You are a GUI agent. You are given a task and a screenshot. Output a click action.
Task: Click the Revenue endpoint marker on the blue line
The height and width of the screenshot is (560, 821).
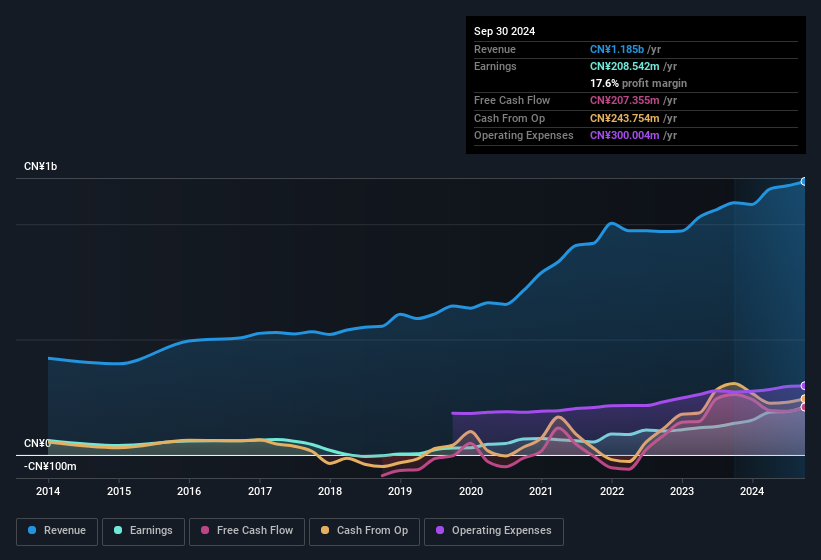pos(803,182)
